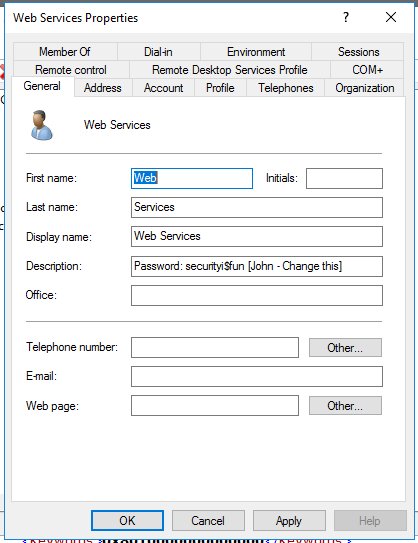Switch to the COM+ tab
418x543 pixels.
click(367, 70)
